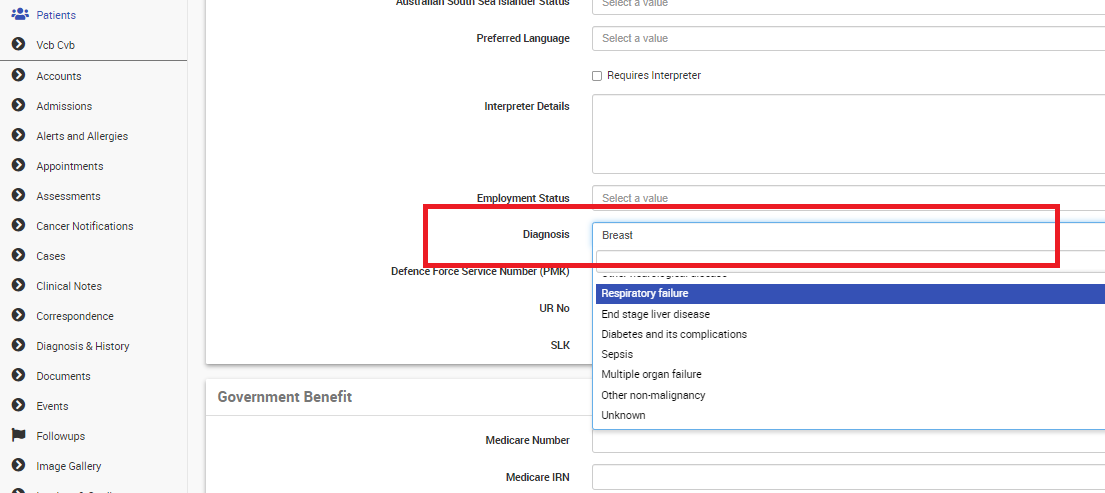This screenshot has height=493, width=1105.
Task: Click the arrow icon beside Cases
Action: 19,256
